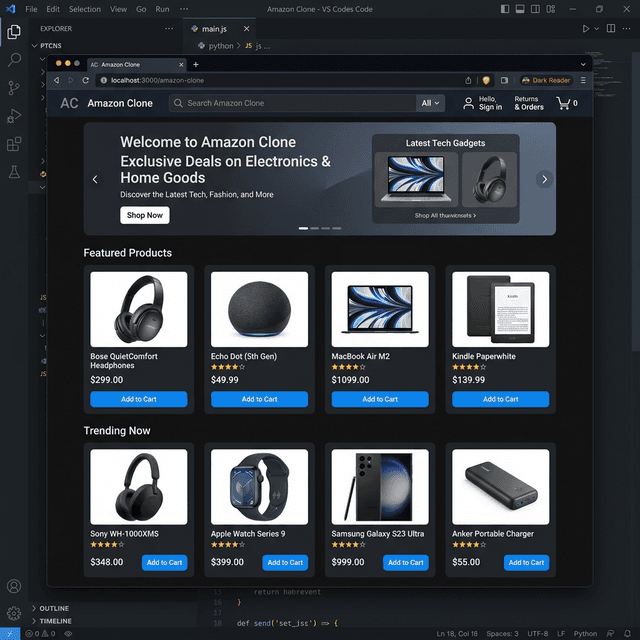Image resolution: width=640 pixels, height=640 pixels.
Task: Open the Accounts icon in activity bar
Action: tap(14, 586)
